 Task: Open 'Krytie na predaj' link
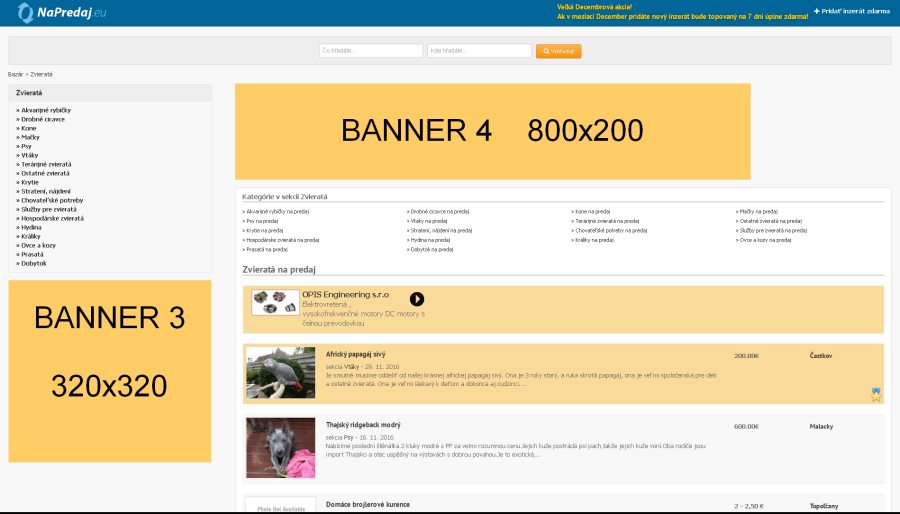pyautogui.click(x=265, y=231)
